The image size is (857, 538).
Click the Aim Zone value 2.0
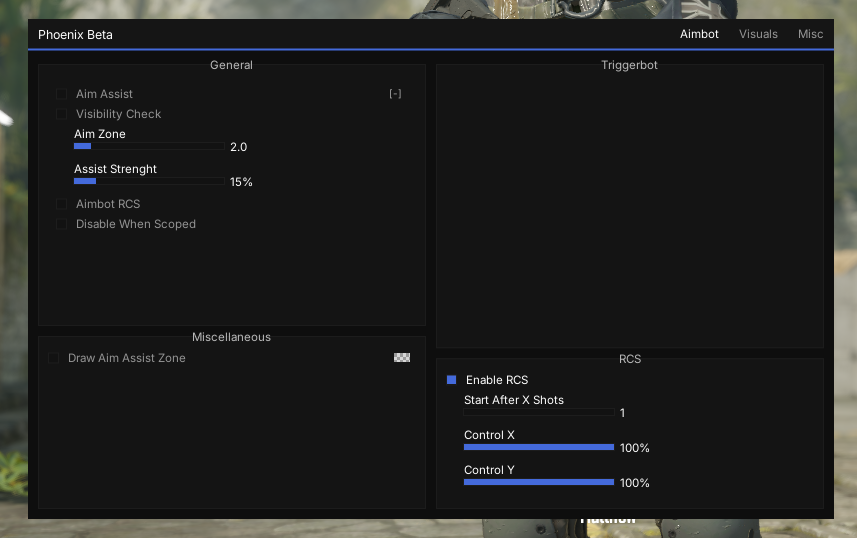tap(238, 147)
